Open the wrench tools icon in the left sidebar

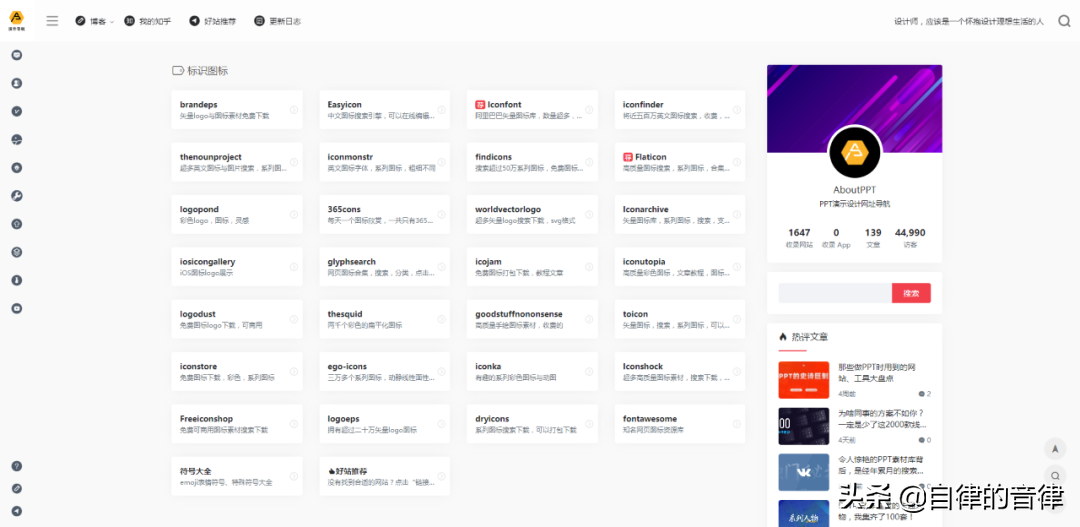[17, 196]
